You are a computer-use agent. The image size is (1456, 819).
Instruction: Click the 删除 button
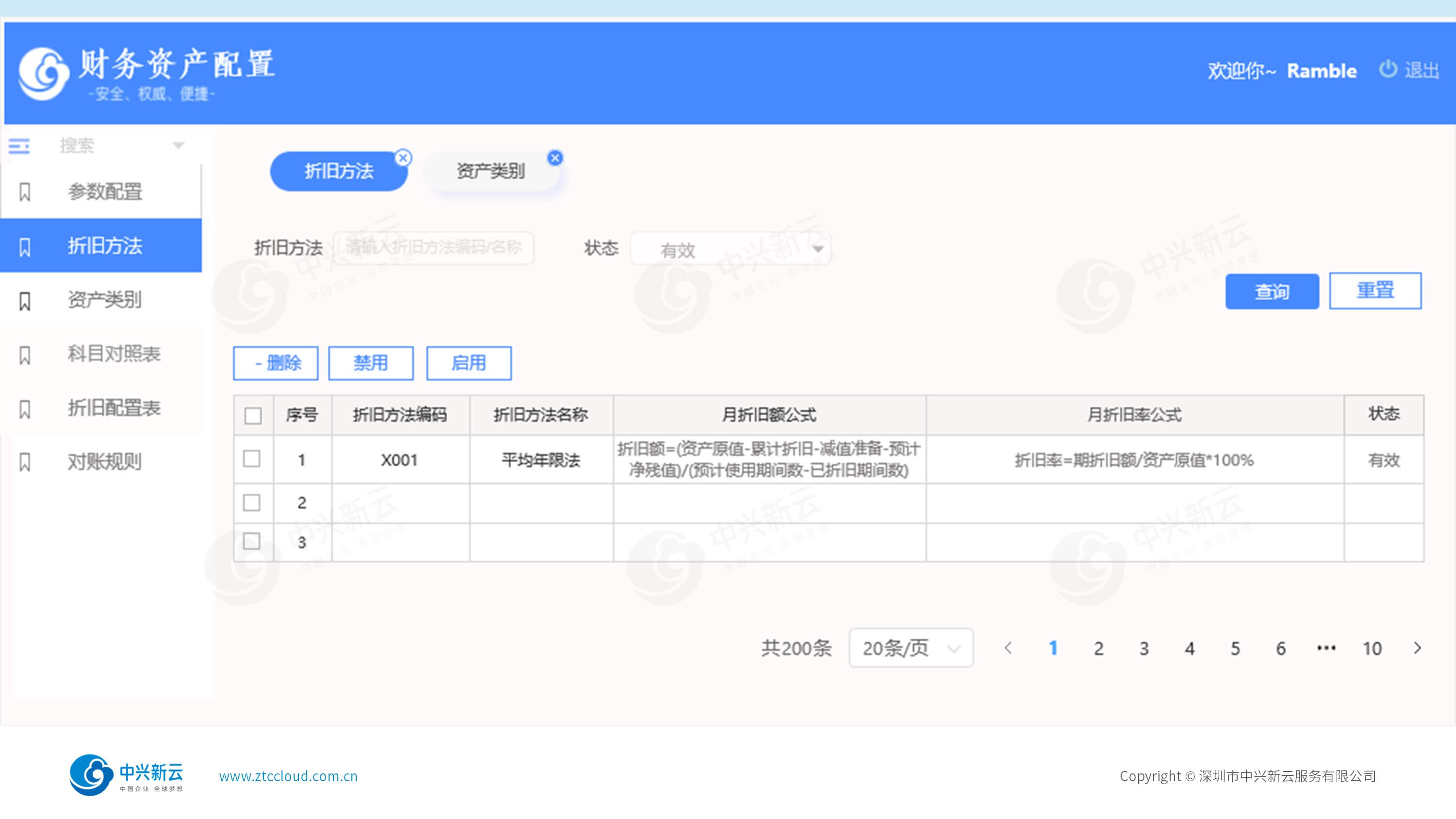(x=276, y=363)
